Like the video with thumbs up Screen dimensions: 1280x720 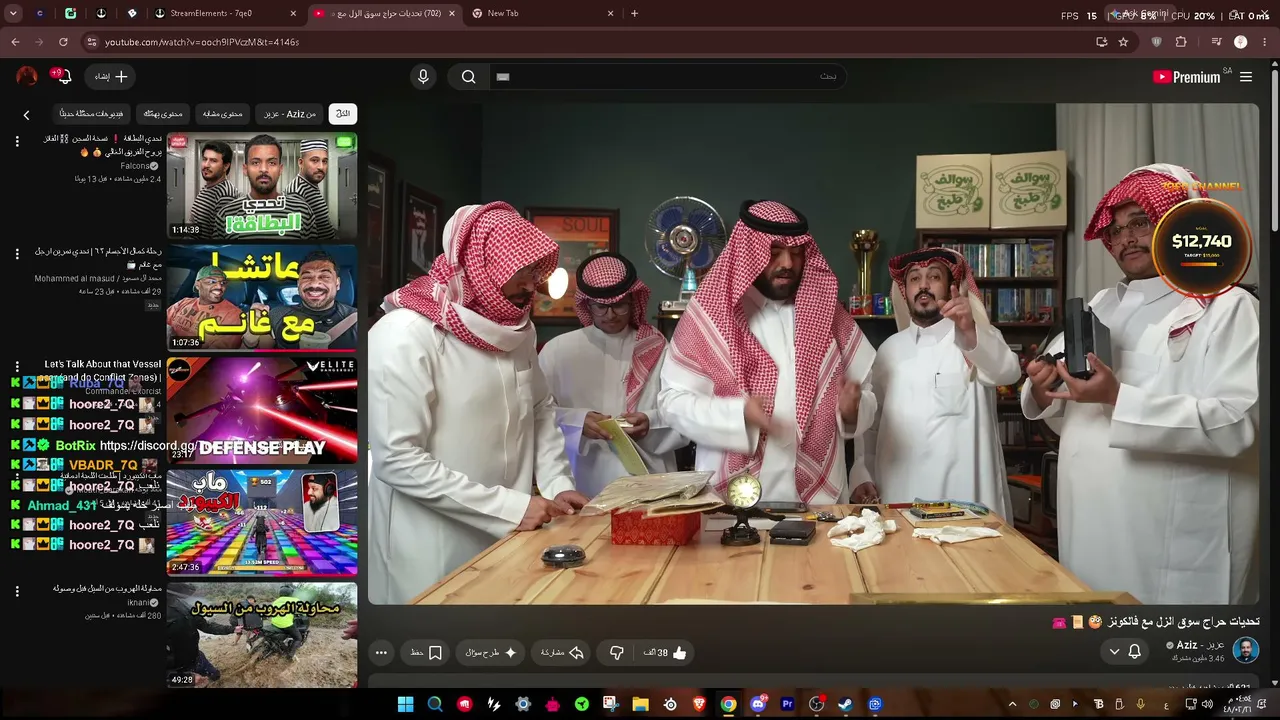pyautogui.click(x=666, y=653)
